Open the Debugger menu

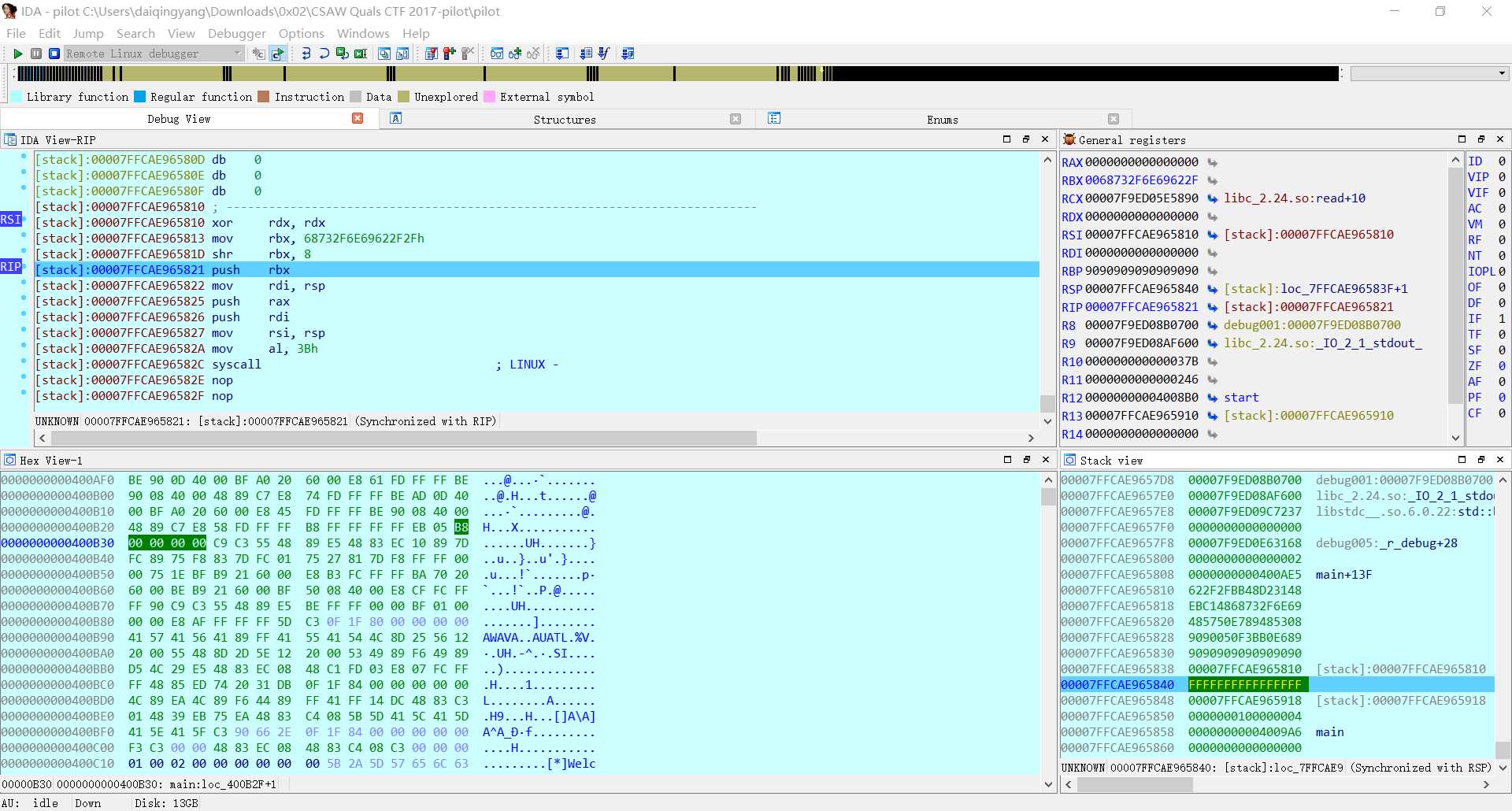click(237, 33)
